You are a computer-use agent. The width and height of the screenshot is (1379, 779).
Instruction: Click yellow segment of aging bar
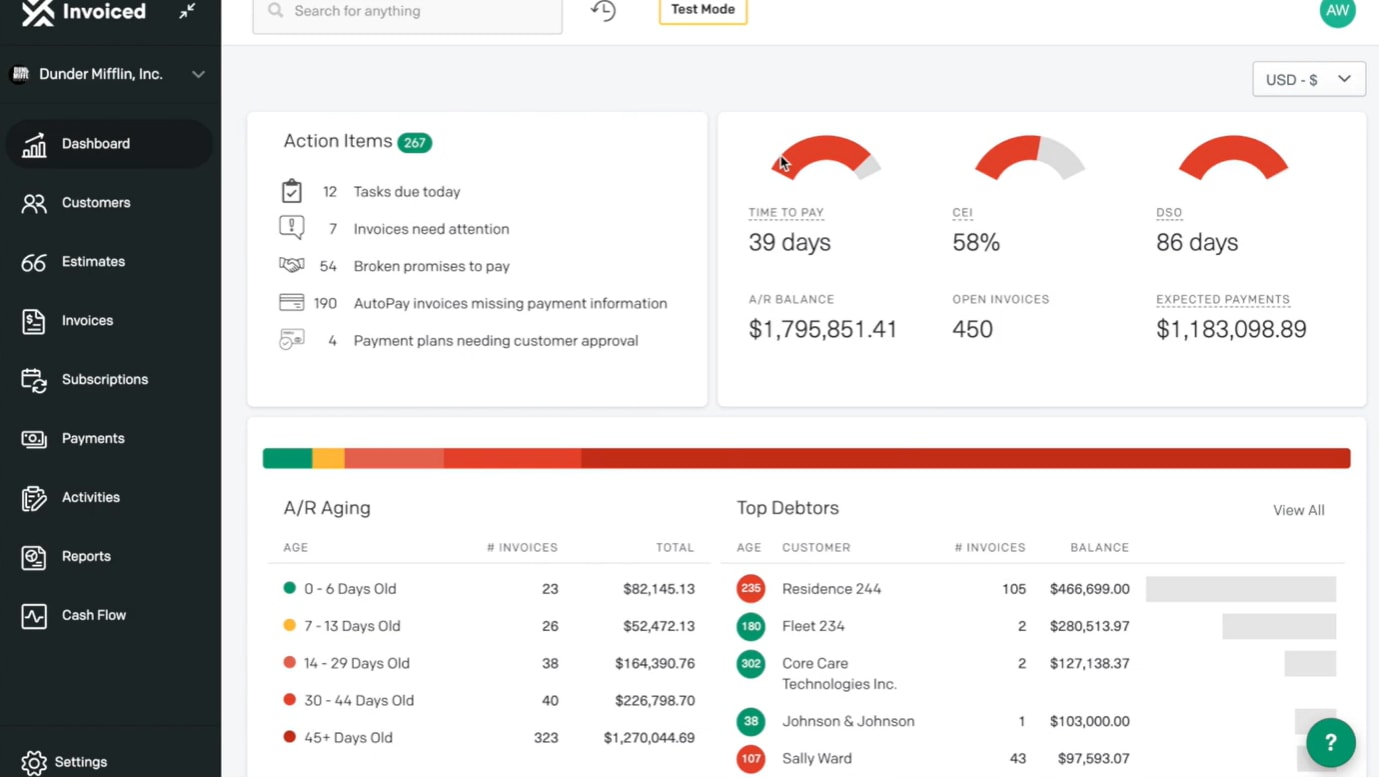click(329, 458)
